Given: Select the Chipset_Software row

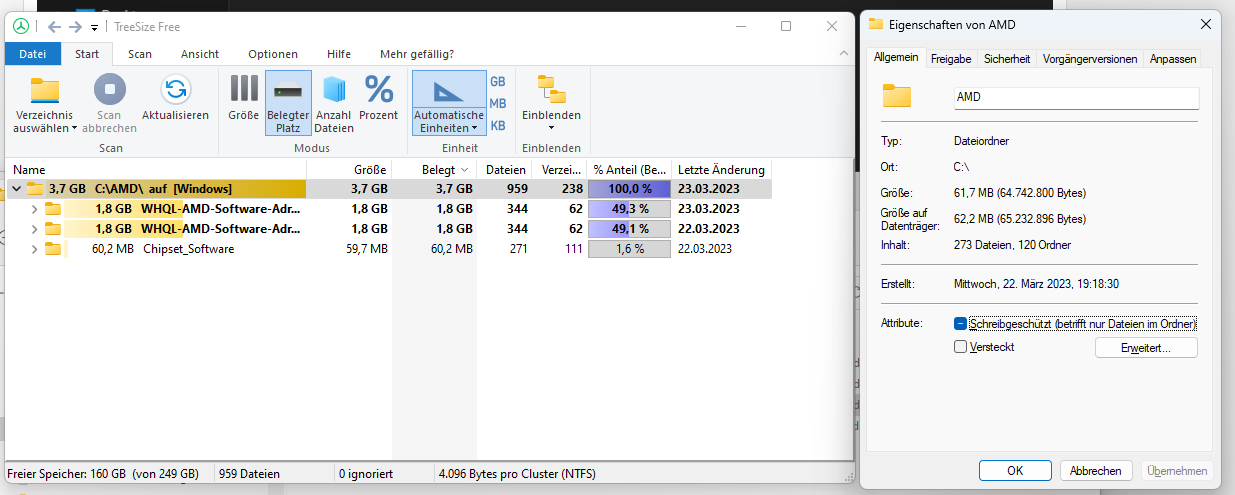Looking at the screenshot, I should coord(389,249).
